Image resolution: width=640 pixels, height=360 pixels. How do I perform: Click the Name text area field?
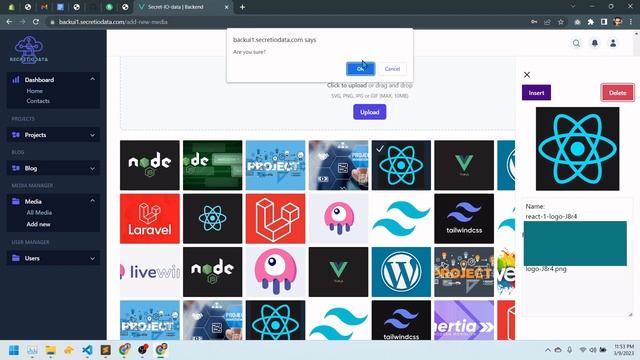click(x=577, y=258)
